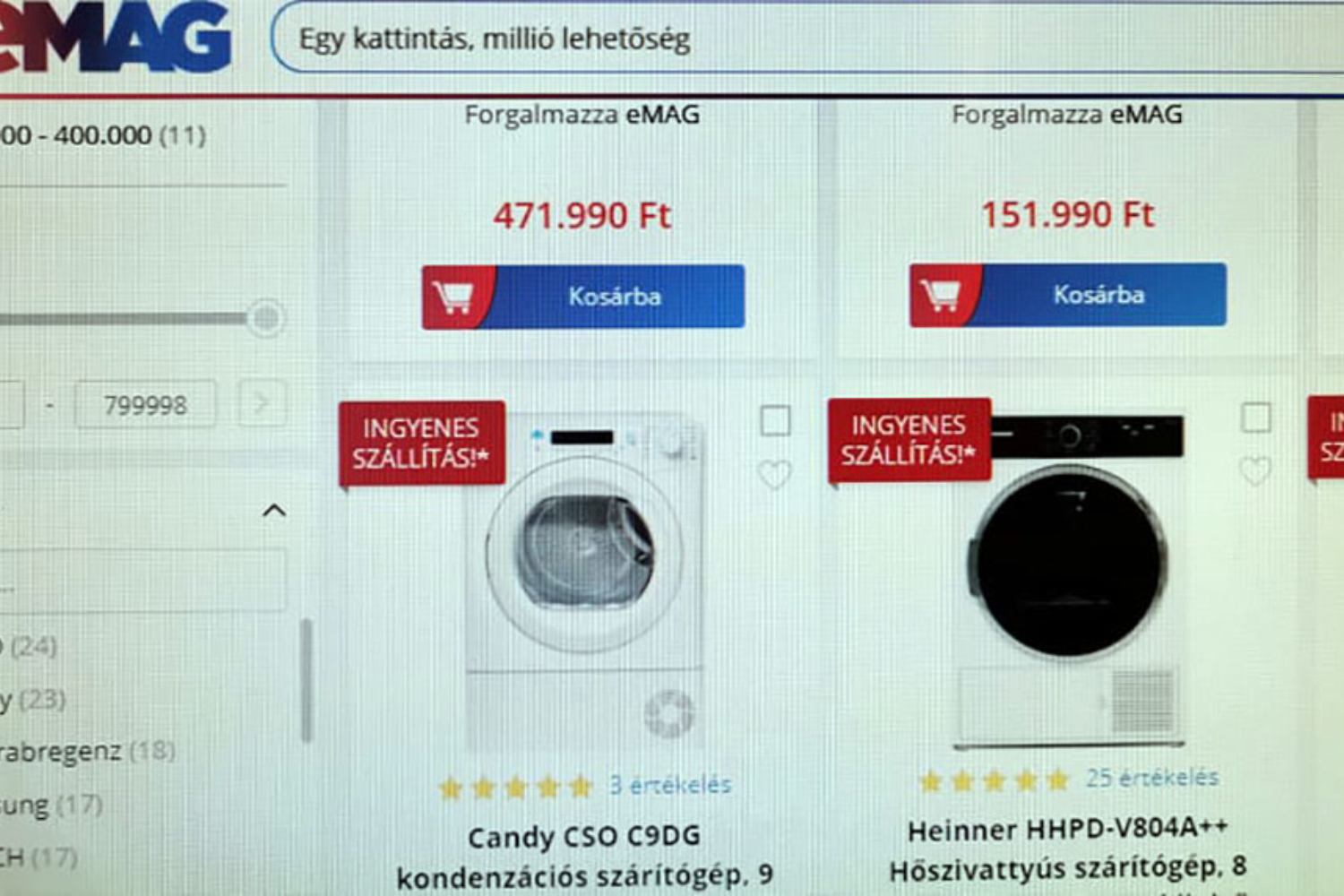Apply price range arrow button
1344x896 pixels.
[262, 404]
